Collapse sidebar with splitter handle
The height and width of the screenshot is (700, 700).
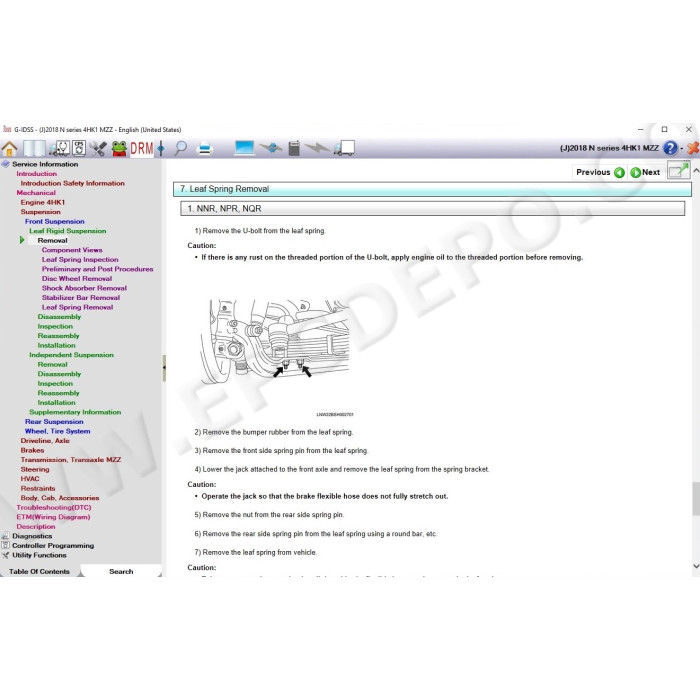(164, 367)
